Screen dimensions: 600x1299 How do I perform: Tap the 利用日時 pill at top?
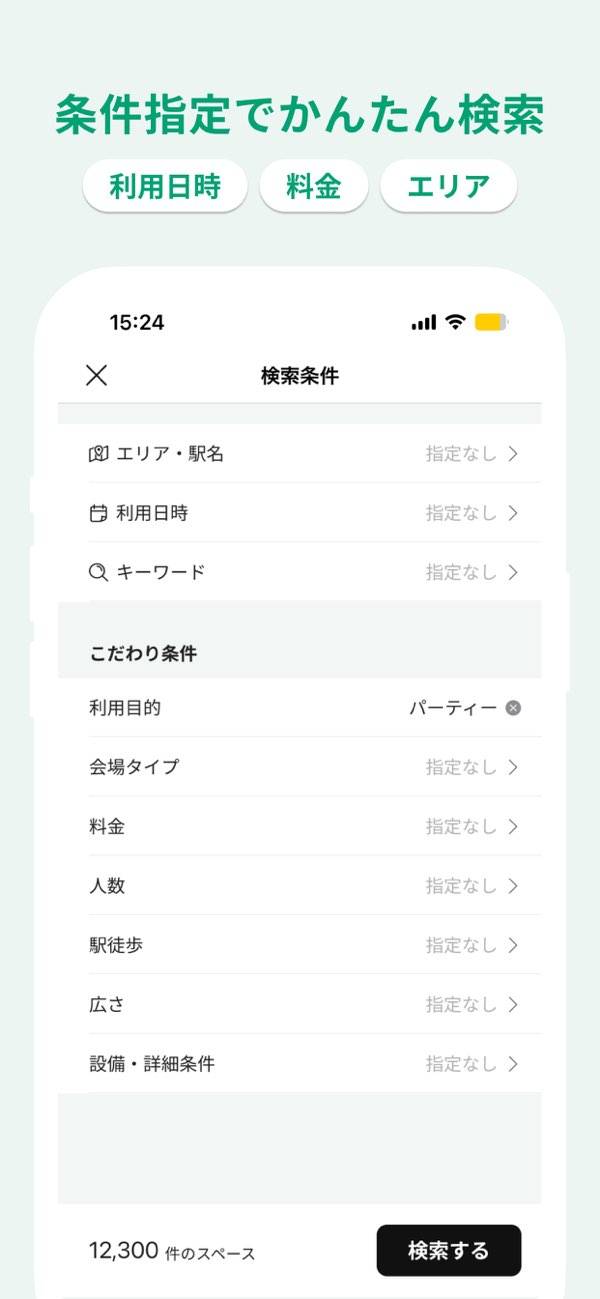[165, 187]
